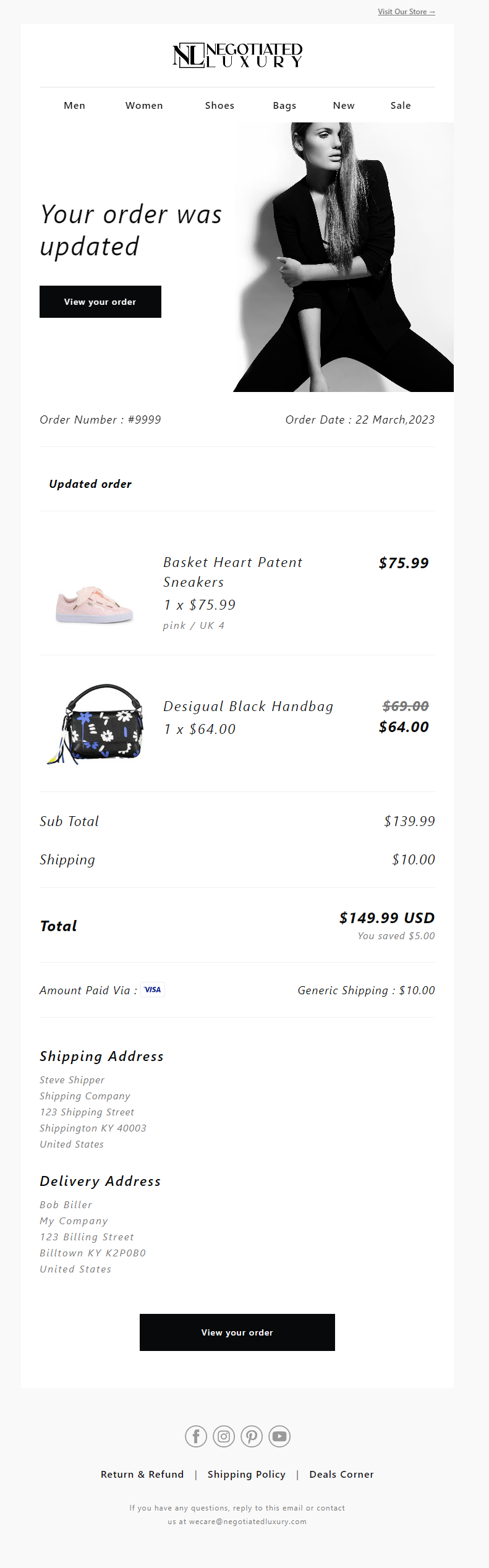This screenshot has height=1568, width=489.
Task: Click the Deals Corner footer link
Action: coord(341,1475)
